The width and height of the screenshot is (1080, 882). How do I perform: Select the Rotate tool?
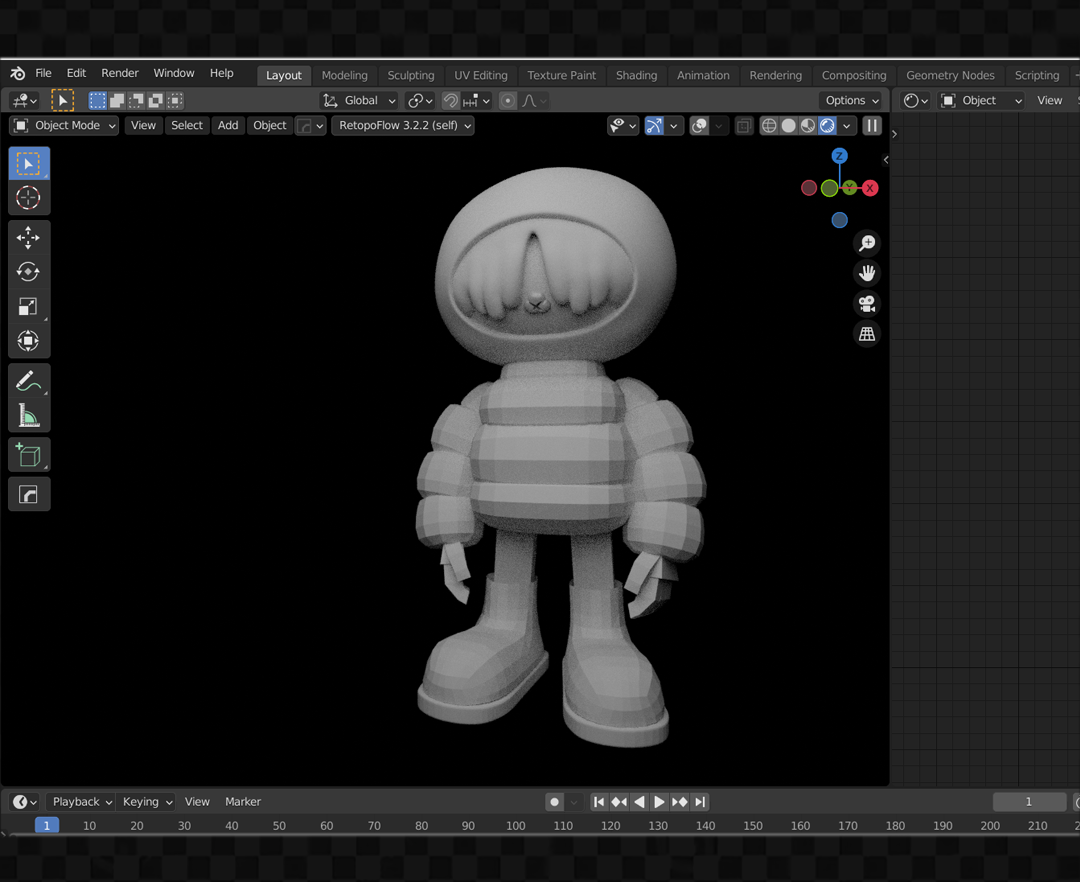click(29, 272)
